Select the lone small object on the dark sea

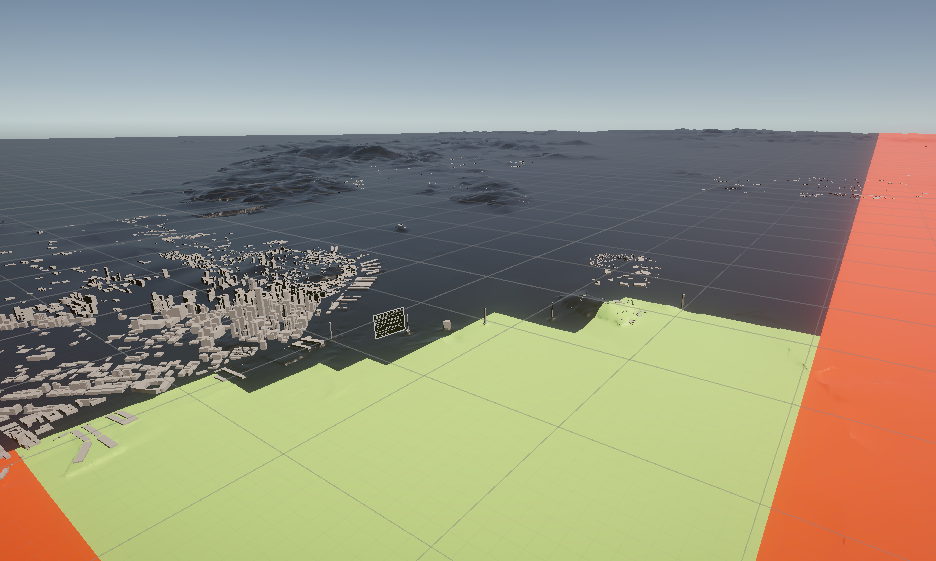(401, 227)
